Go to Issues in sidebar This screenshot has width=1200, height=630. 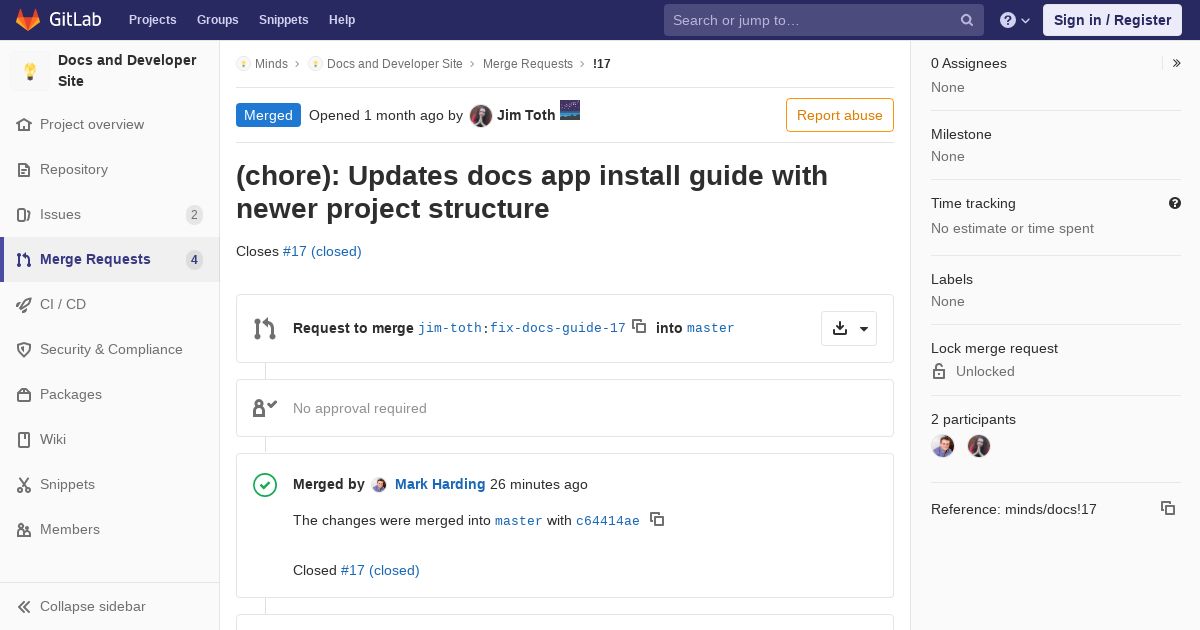(x=110, y=214)
